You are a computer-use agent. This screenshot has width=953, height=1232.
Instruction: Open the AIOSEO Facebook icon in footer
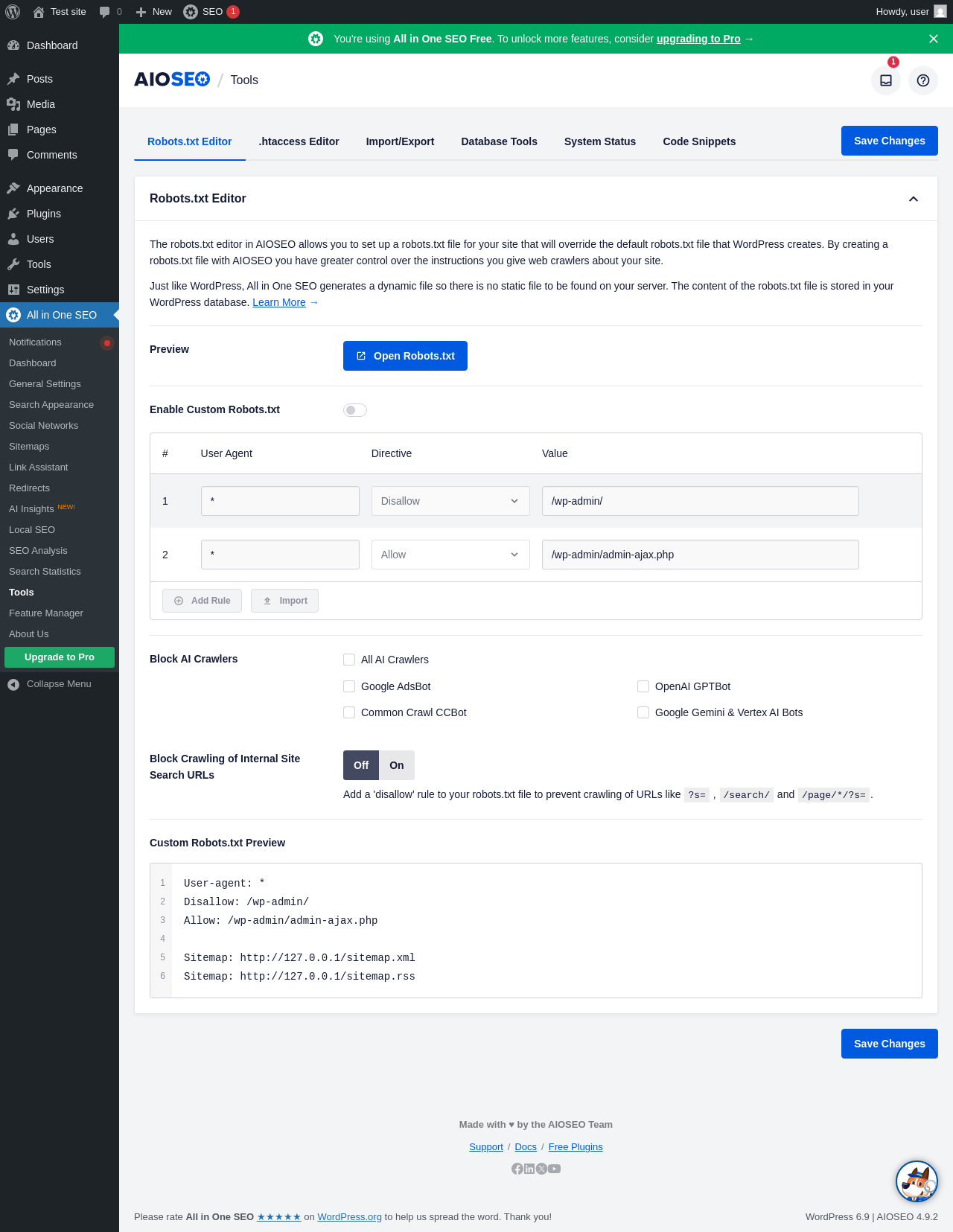click(517, 1169)
